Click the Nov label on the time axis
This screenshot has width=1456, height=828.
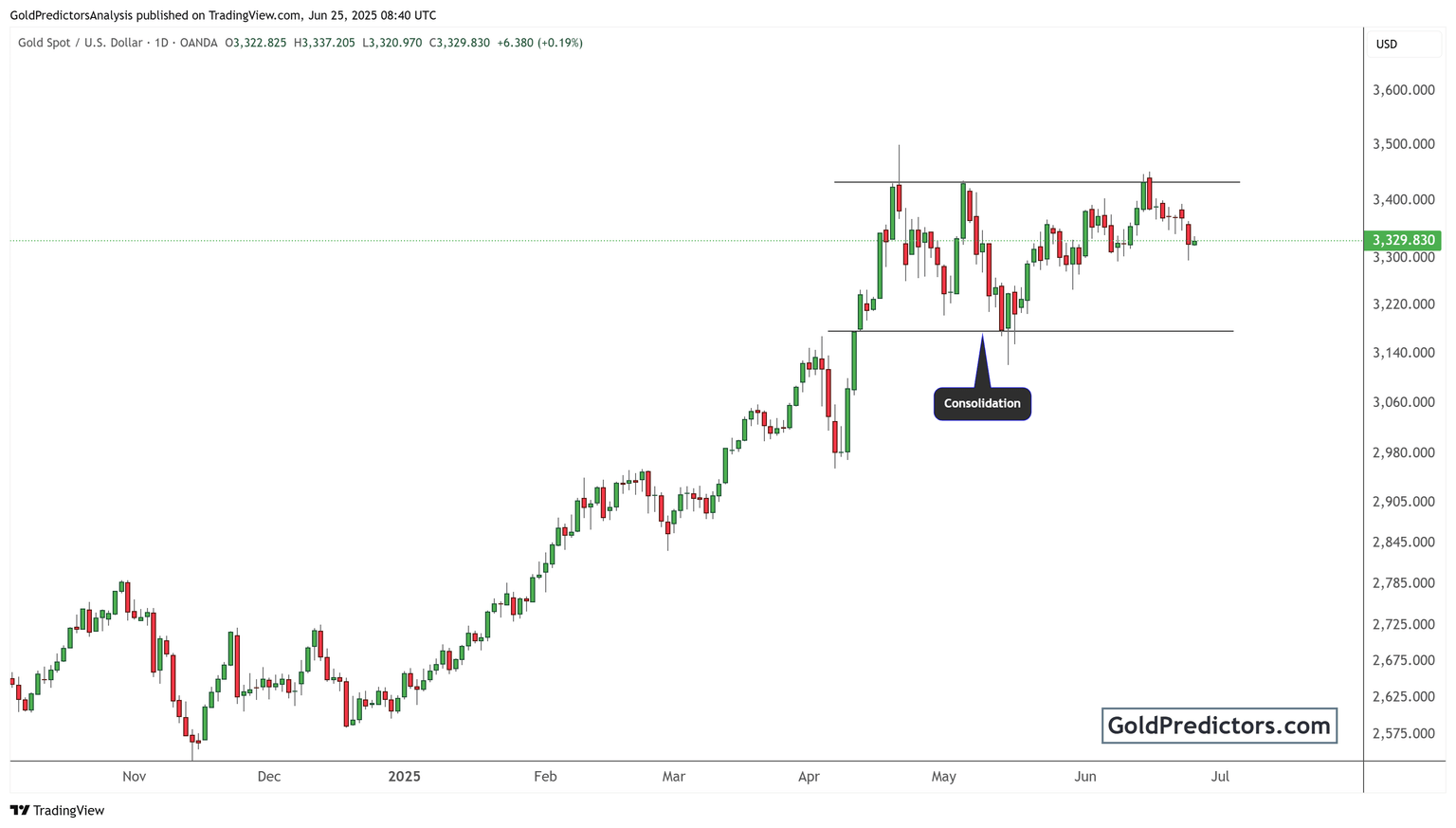click(x=134, y=777)
